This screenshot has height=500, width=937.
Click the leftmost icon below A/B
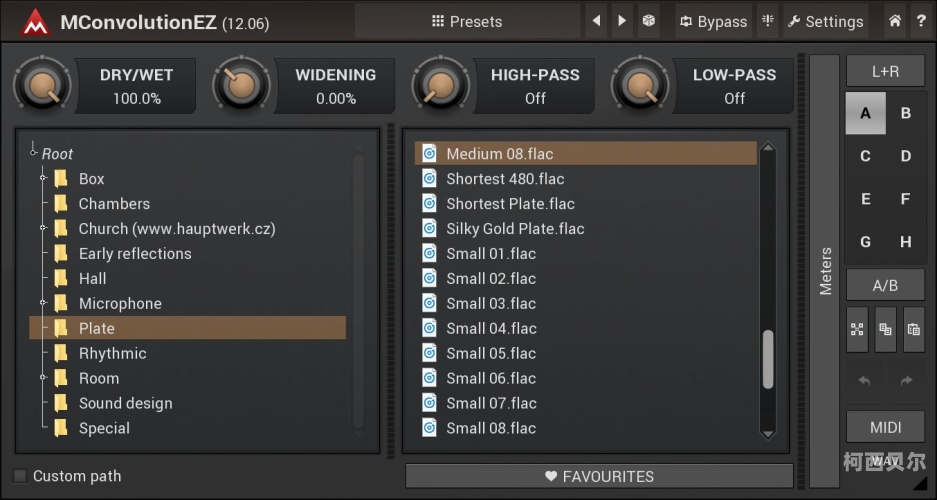coord(858,329)
